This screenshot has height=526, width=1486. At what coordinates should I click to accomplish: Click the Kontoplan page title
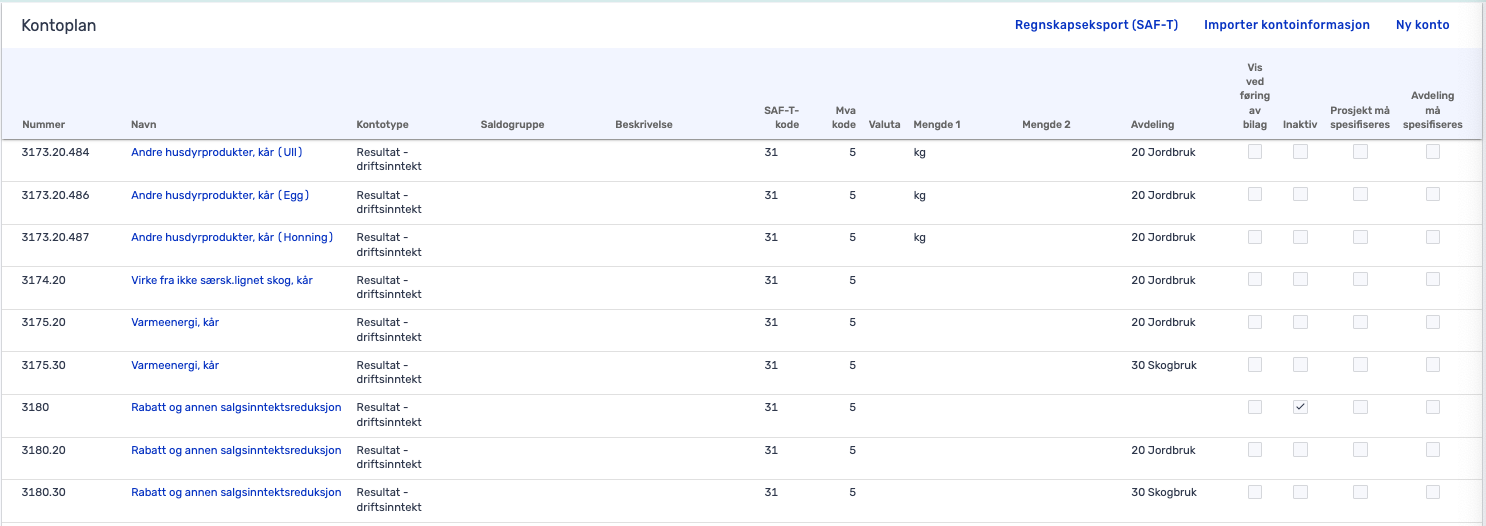pyautogui.click(x=59, y=26)
